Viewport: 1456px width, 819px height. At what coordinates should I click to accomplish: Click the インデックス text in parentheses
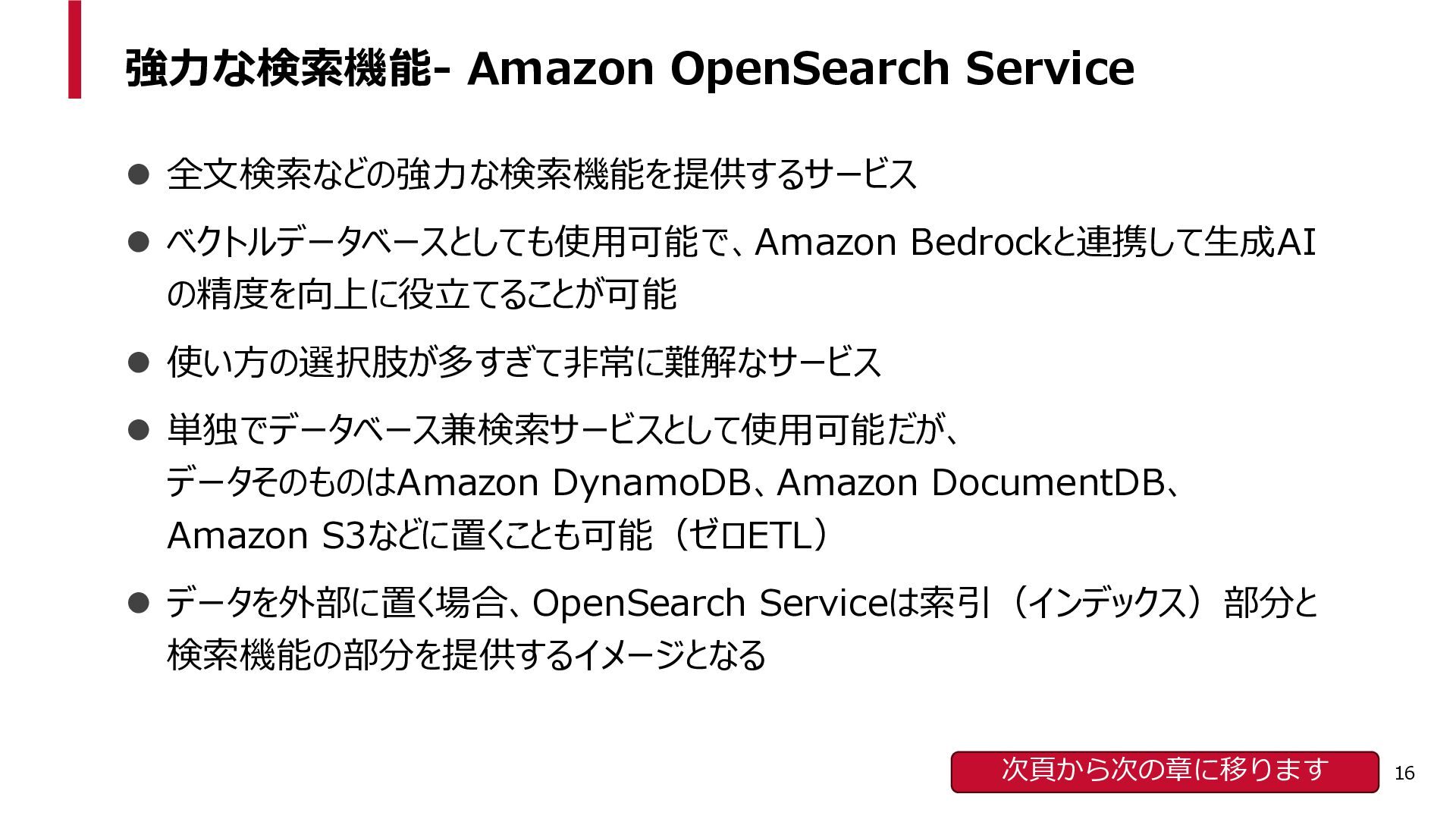point(1108,604)
